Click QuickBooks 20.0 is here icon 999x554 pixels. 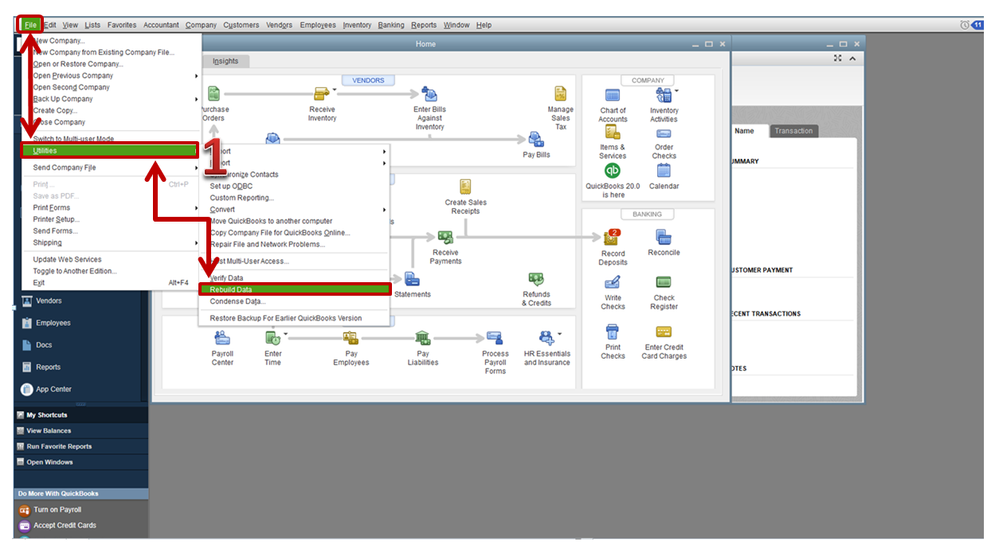click(x=612, y=171)
